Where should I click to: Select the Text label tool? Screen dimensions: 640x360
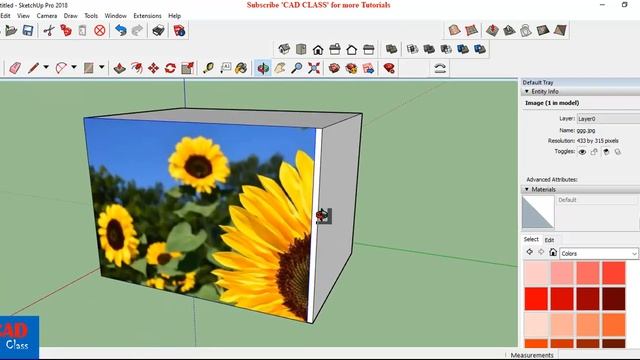(x=225, y=68)
